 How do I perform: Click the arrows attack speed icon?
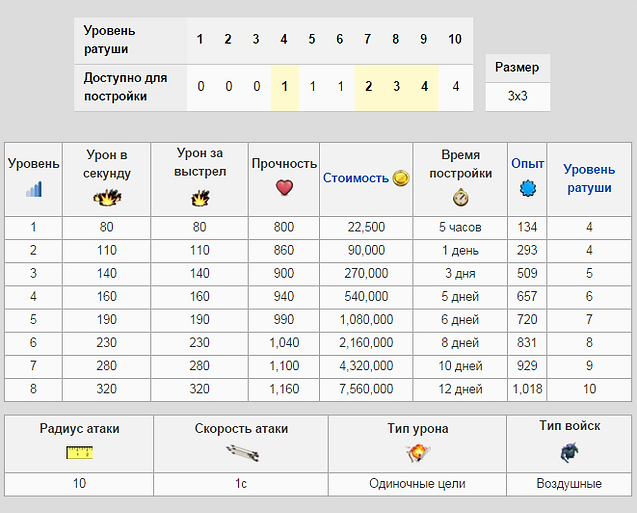242,453
